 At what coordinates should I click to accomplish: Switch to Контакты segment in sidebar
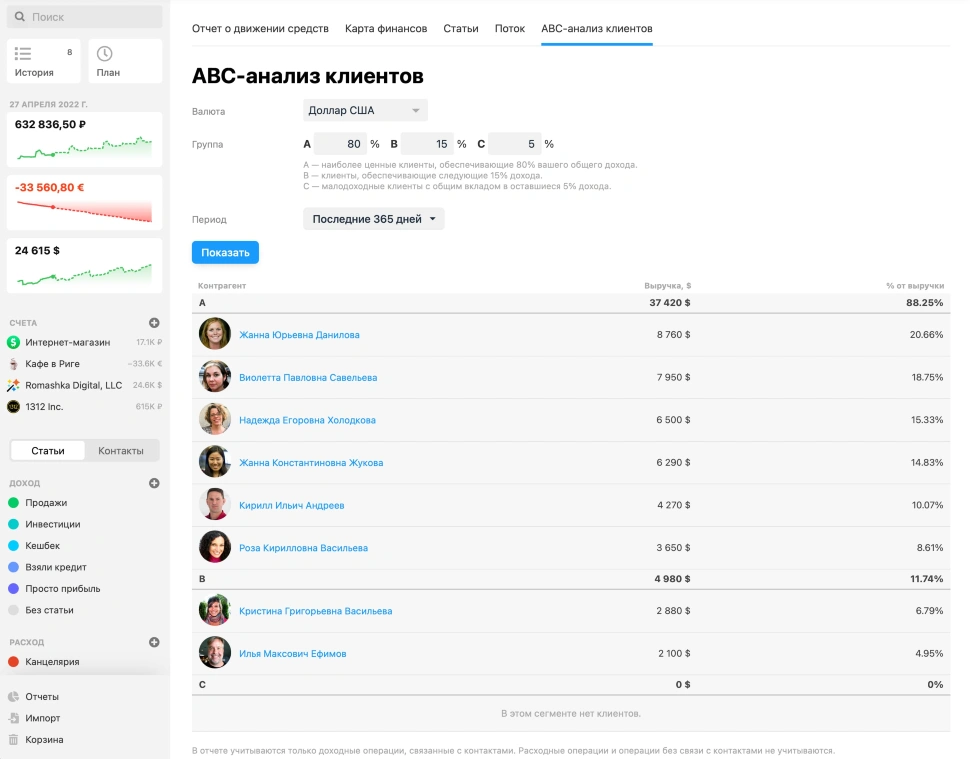pos(121,450)
